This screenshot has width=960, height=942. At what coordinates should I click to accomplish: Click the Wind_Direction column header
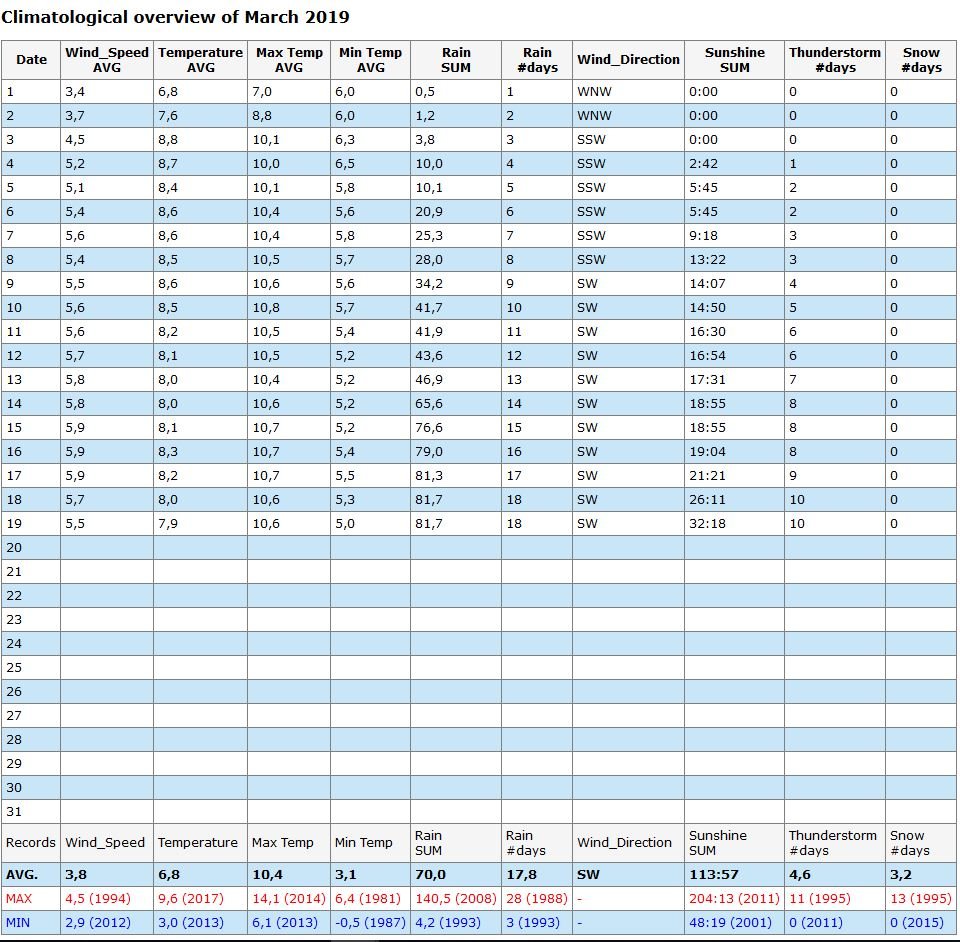628,60
